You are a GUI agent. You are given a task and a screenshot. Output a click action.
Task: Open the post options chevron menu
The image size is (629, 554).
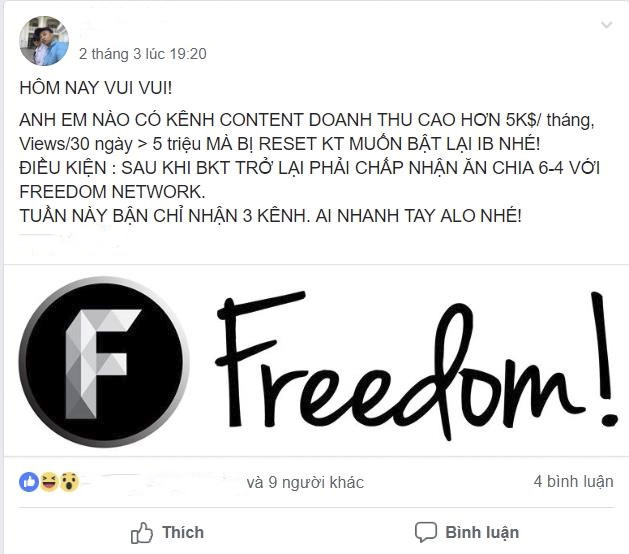tap(607, 25)
